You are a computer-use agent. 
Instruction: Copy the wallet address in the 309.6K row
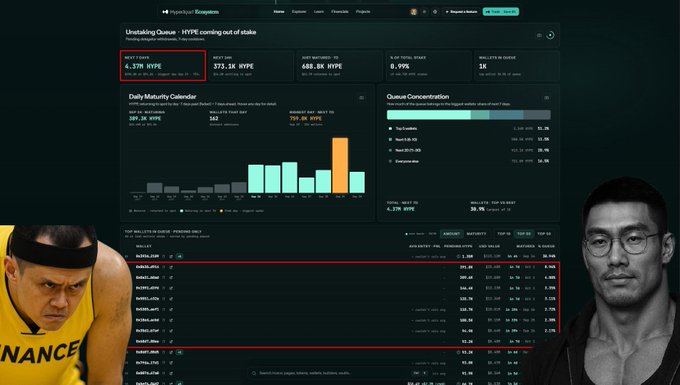(164, 277)
